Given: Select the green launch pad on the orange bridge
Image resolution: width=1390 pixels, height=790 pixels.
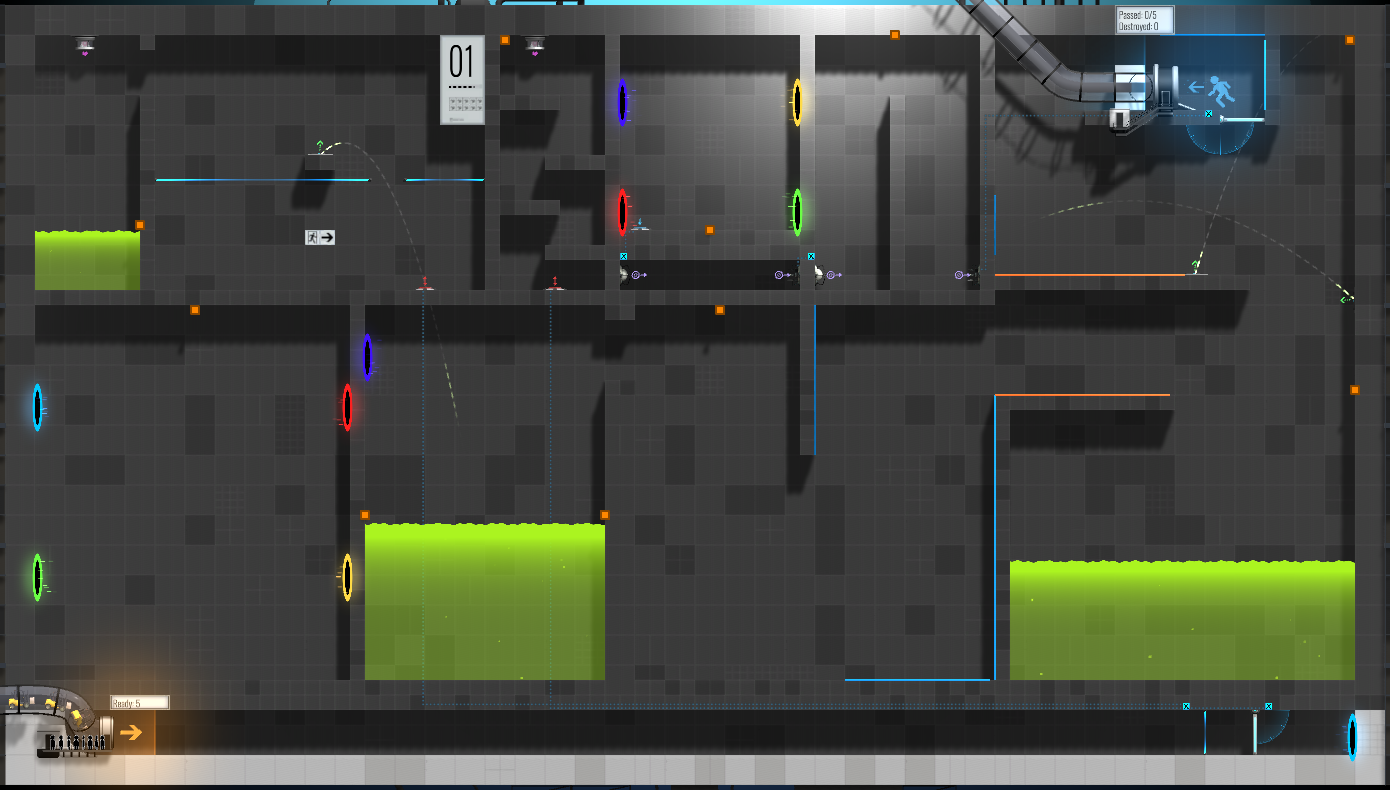Looking at the screenshot, I should [x=1195, y=267].
